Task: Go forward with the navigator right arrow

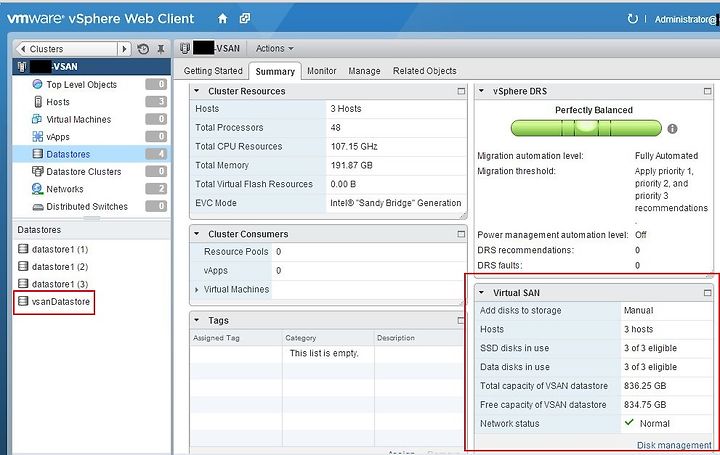Action: click(124, 49)
